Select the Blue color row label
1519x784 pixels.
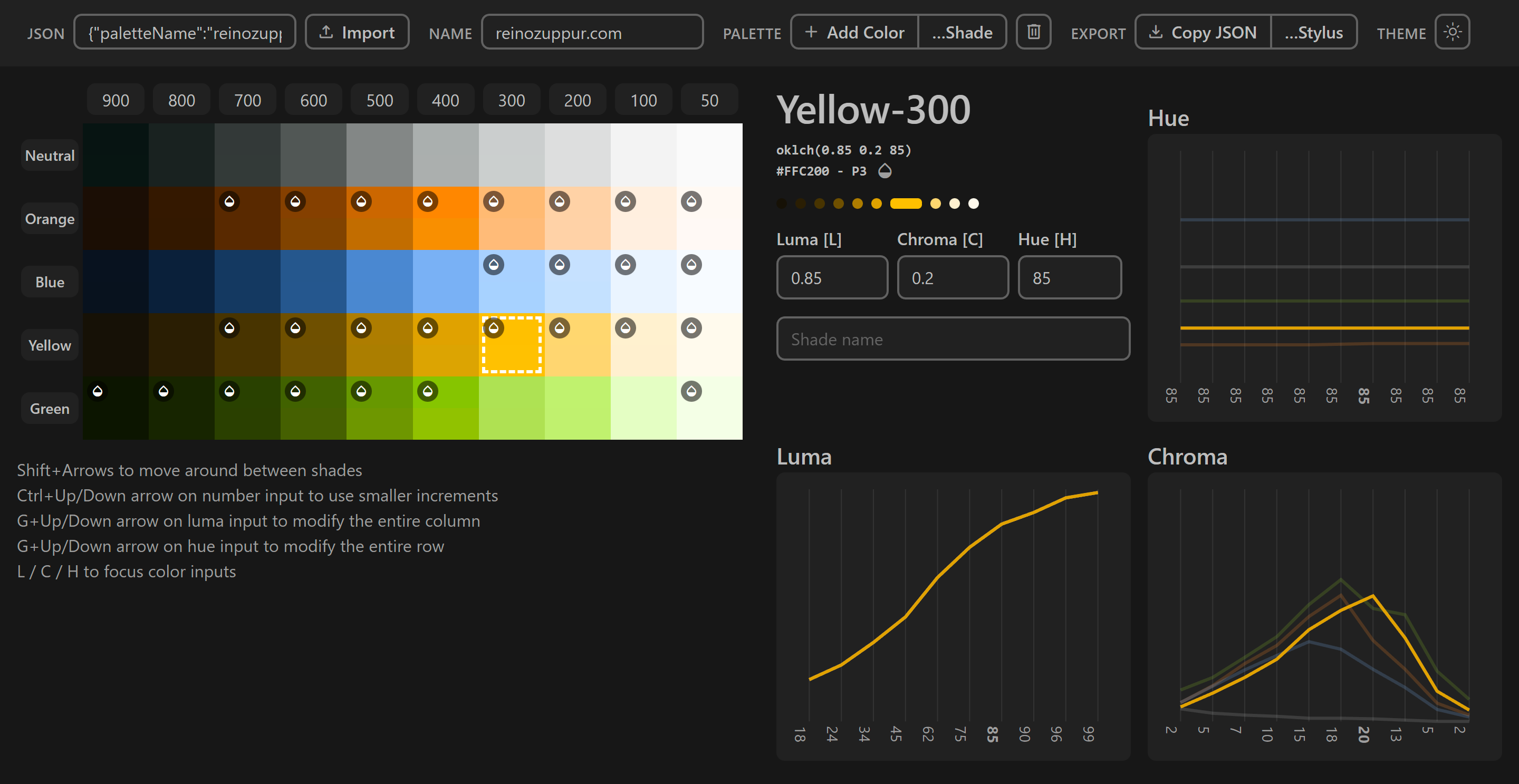50,283
